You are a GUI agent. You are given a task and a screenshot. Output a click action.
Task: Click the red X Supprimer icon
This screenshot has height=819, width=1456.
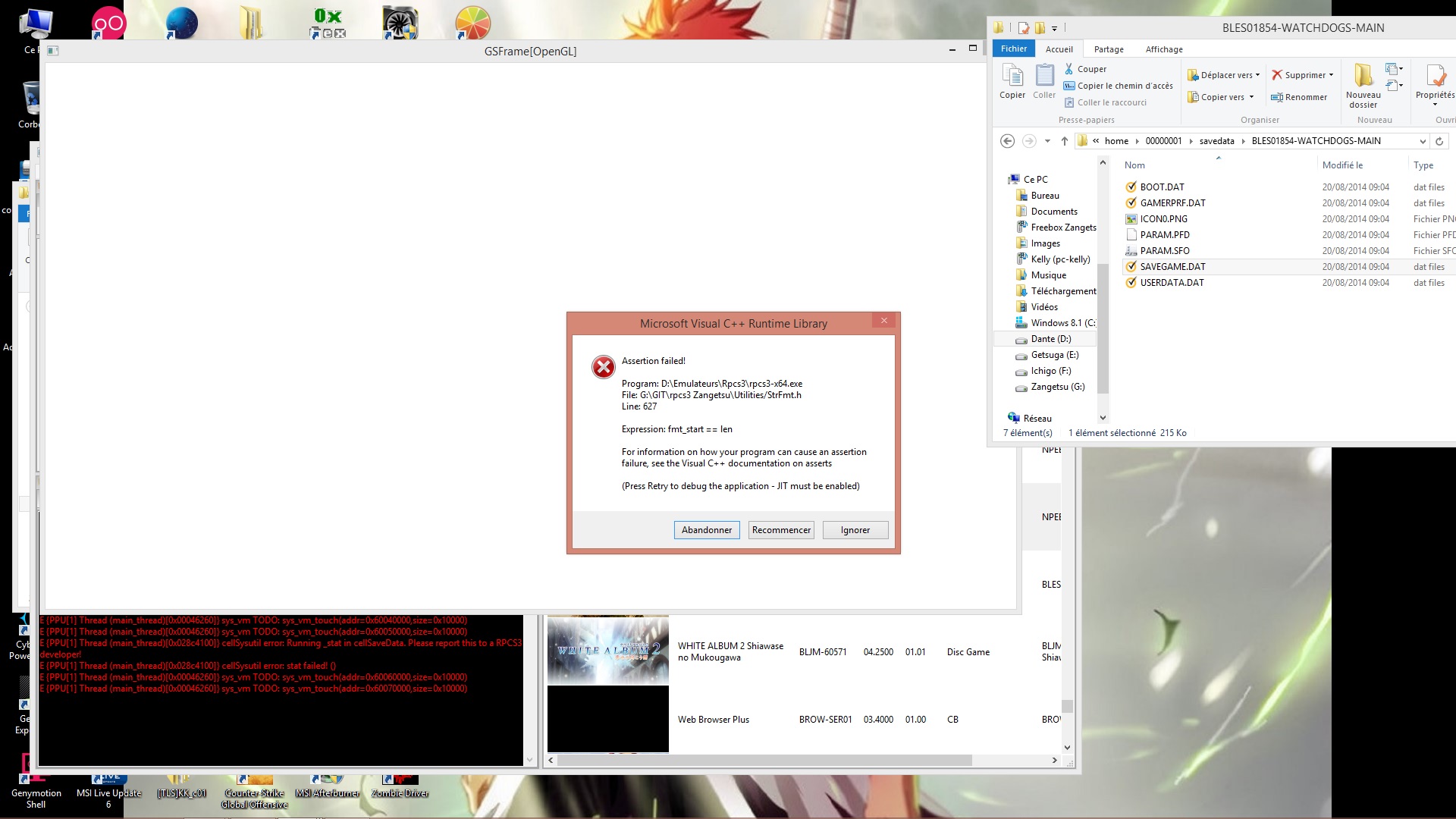coord(1277,75)
